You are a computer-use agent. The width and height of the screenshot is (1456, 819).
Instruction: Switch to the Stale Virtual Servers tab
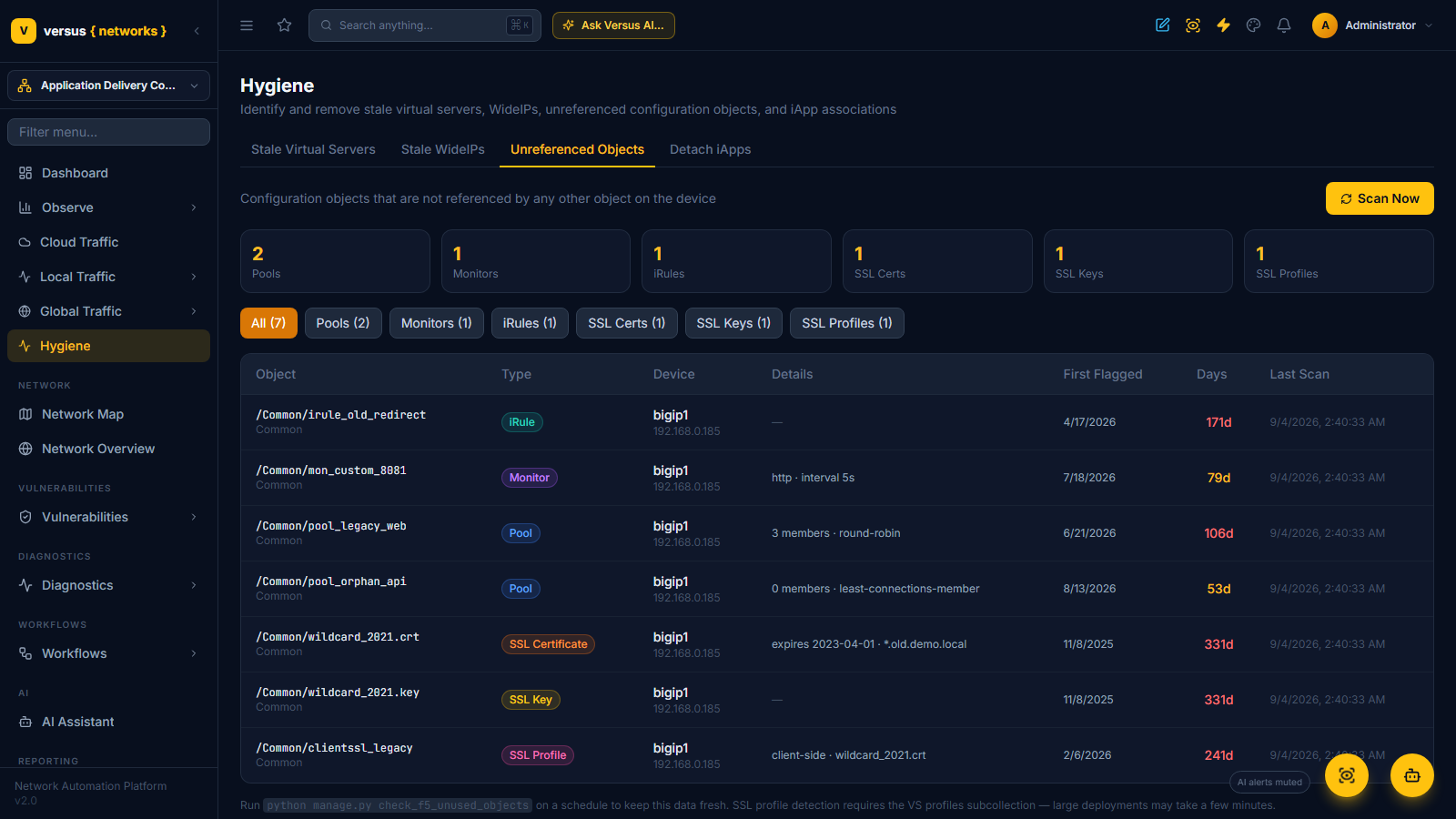pos(313,149)
